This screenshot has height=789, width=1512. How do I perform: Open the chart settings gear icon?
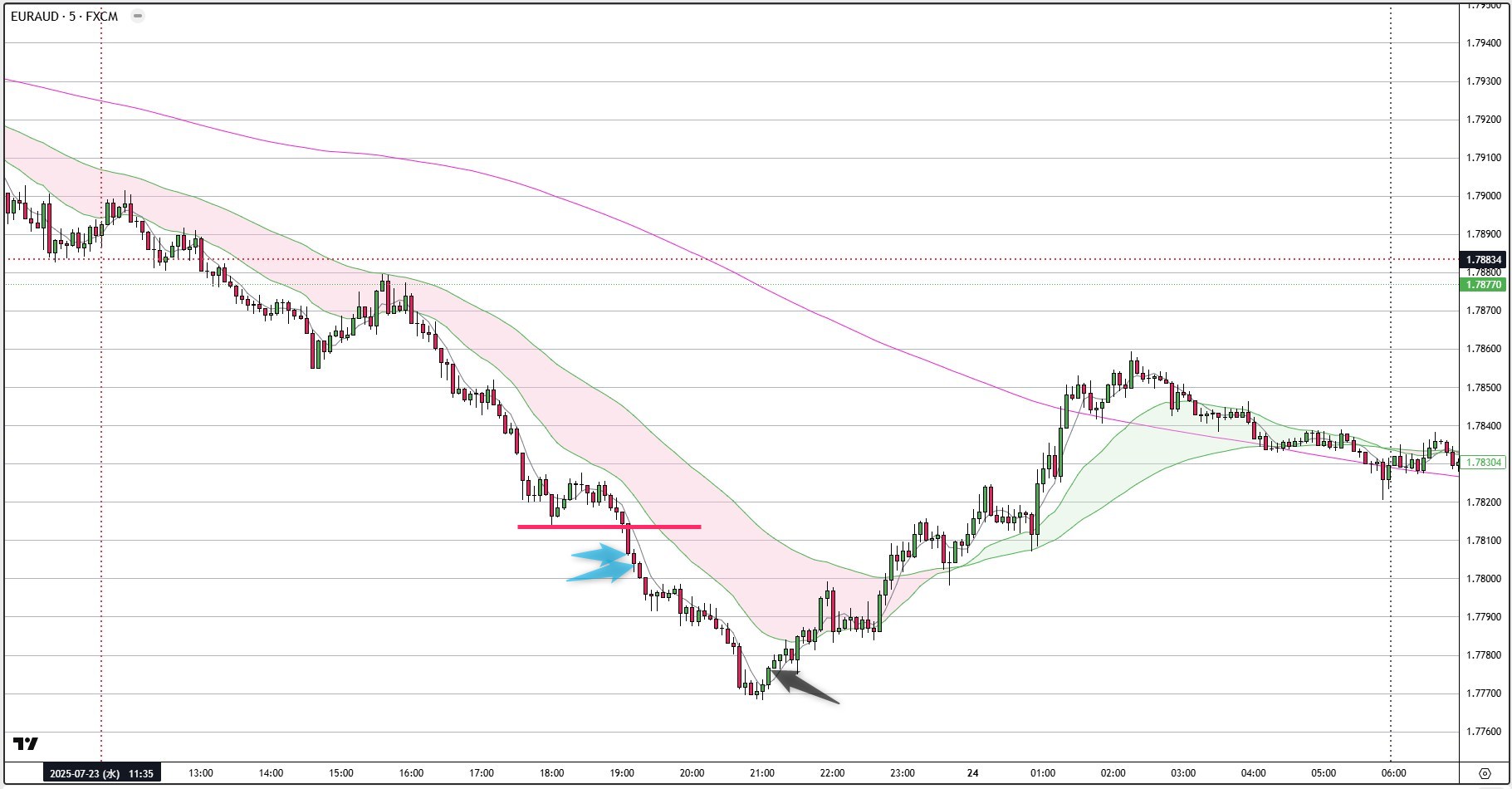click(x=1485, y=773)
